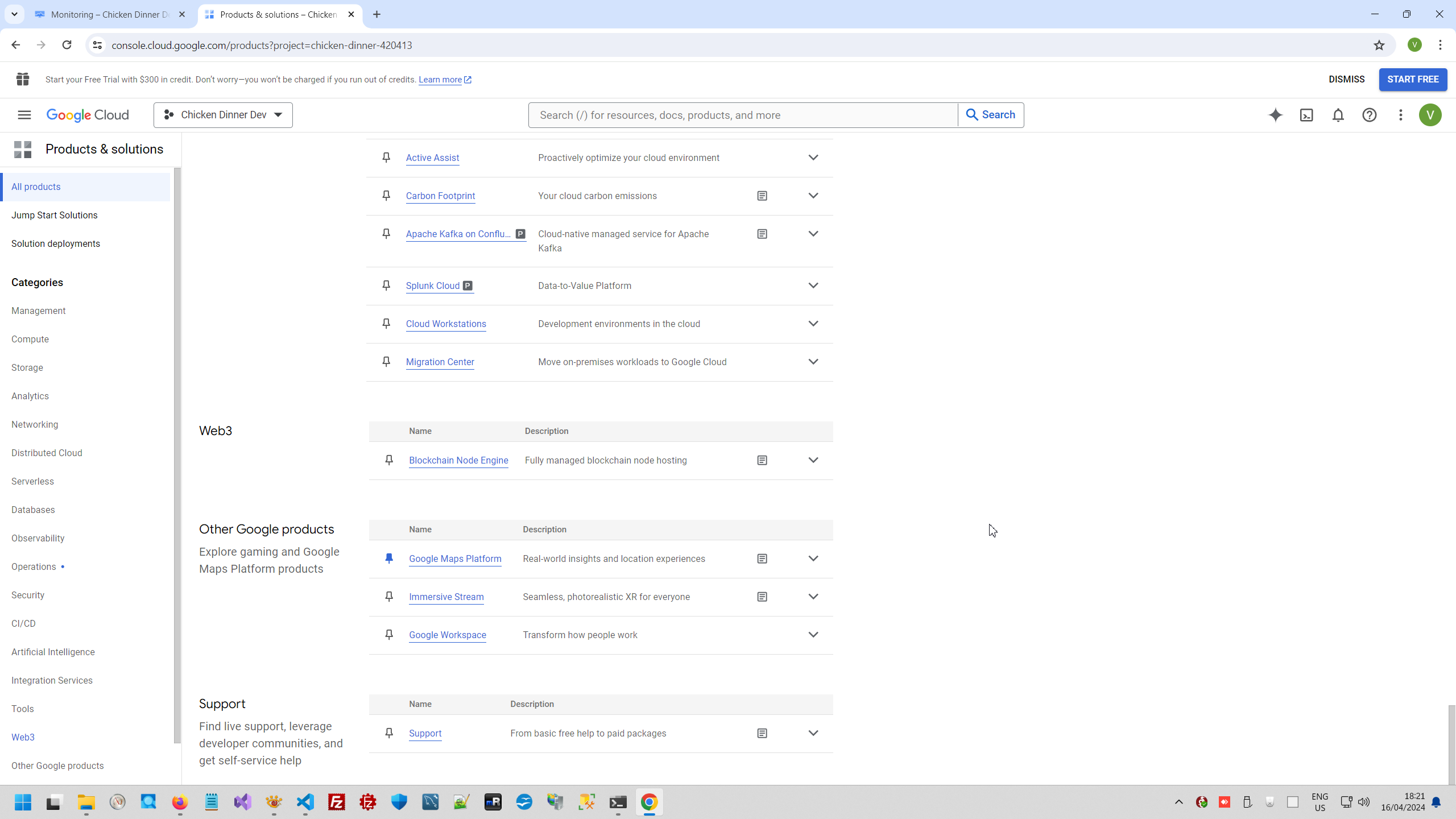Screen dimensions: 1456x819
Task: Open the notifications bell
Action: pos(1338,115)
